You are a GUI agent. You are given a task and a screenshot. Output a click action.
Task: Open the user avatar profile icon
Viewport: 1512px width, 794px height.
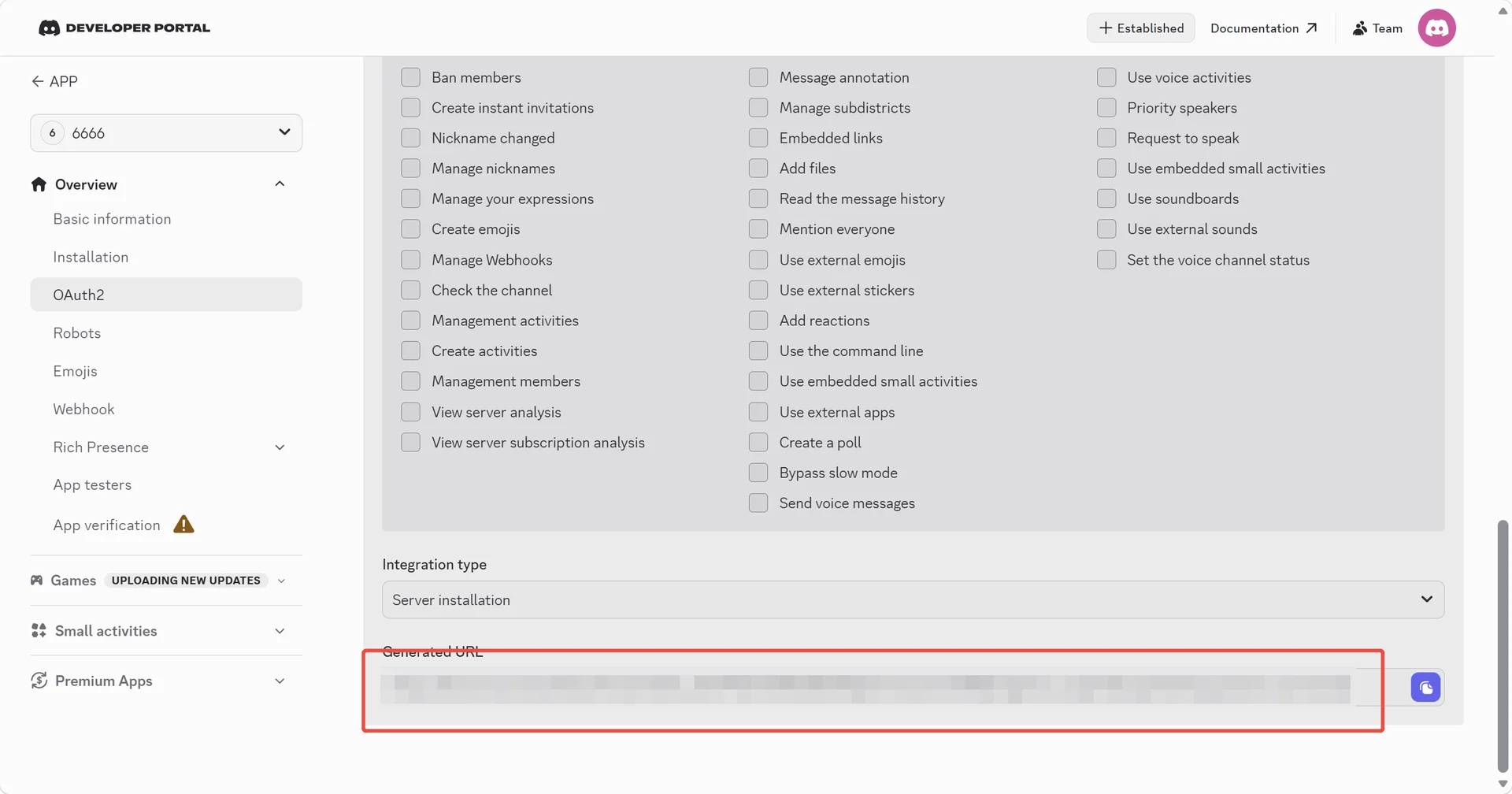[x=1436, y=28]
